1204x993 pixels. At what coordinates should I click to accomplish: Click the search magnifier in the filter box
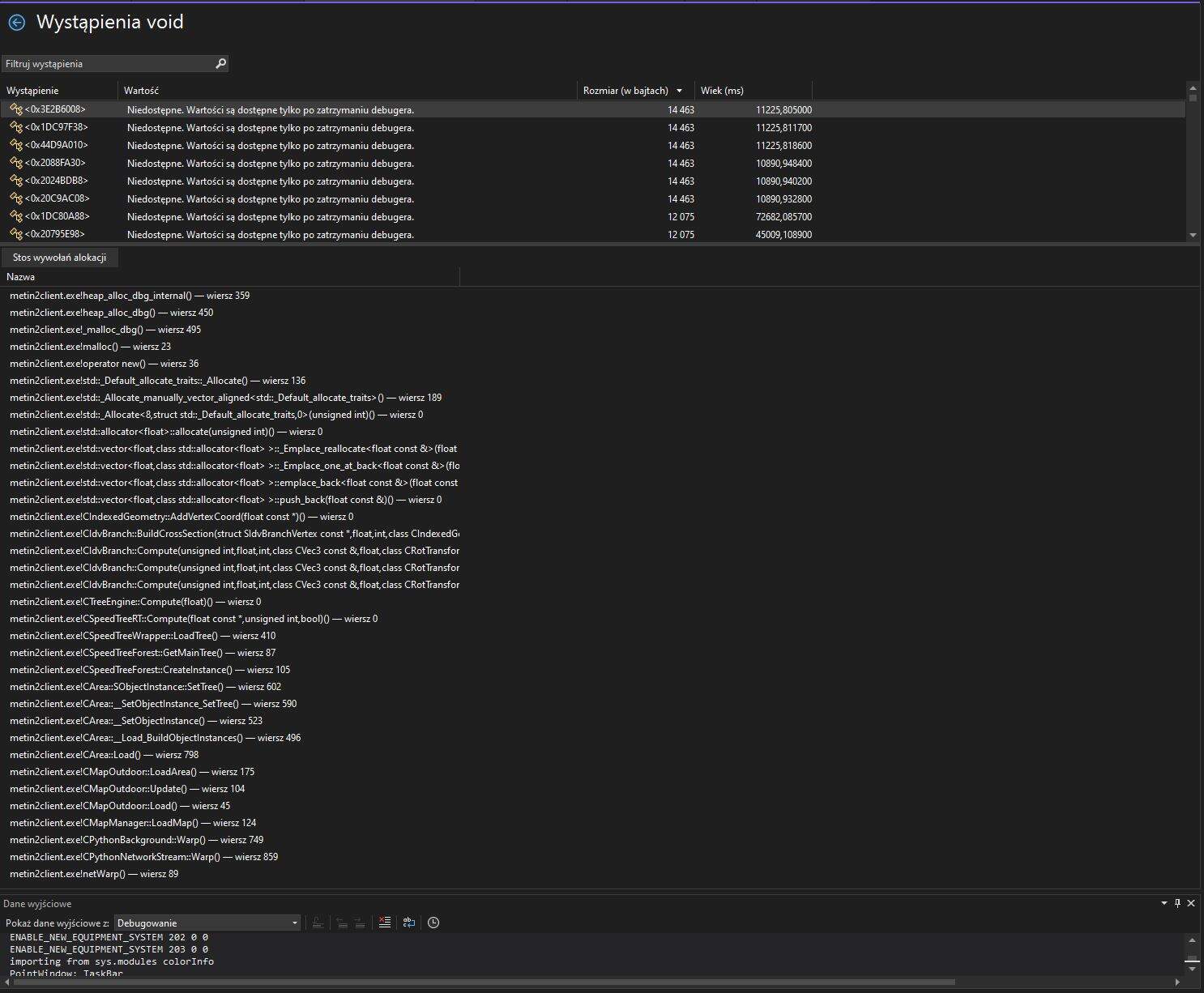click(220, 63)
